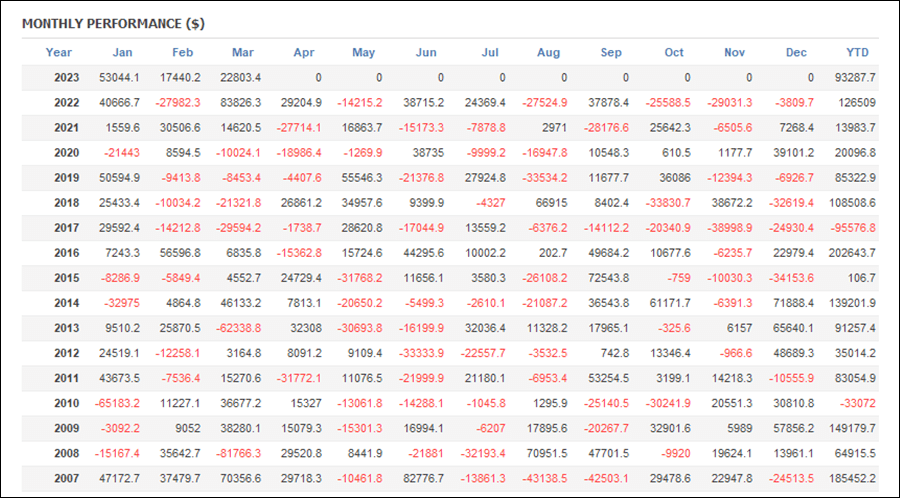
Task: Select the 2008 March value -81766.3
Action: [x=238, y=453]
